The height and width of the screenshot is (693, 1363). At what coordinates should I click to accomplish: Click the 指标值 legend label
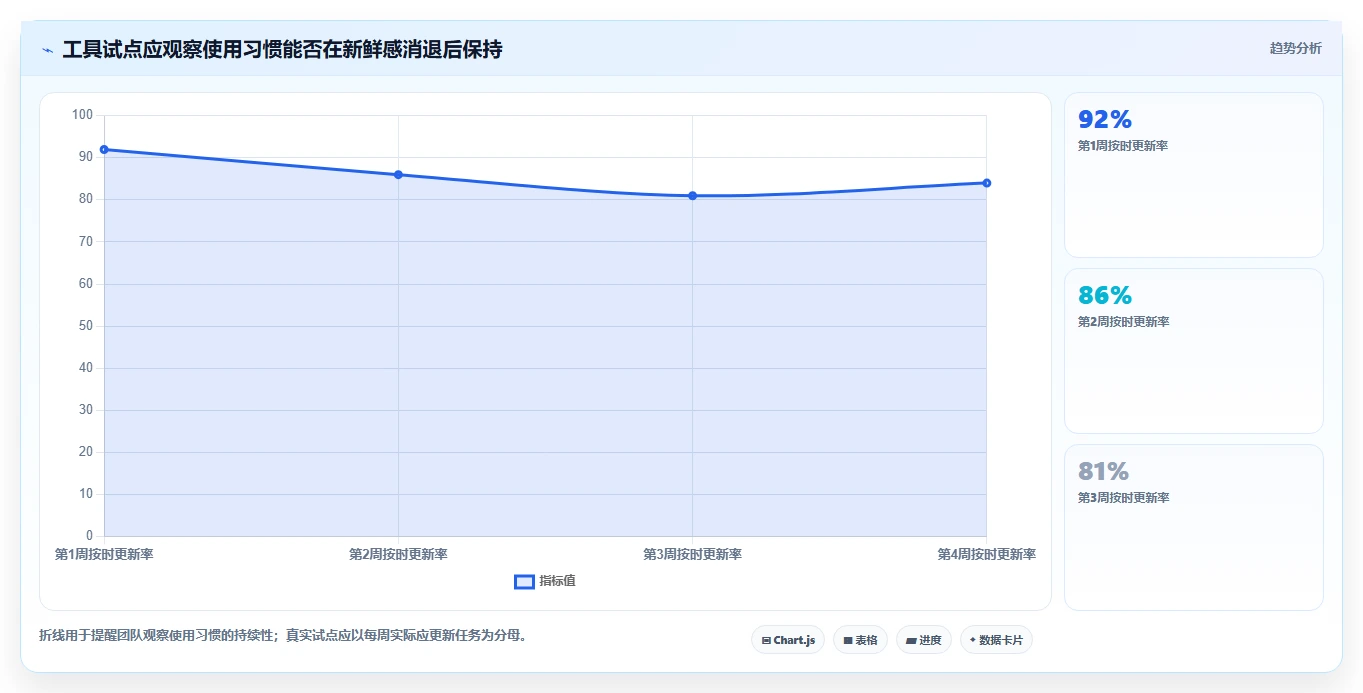tap(557, 581)
